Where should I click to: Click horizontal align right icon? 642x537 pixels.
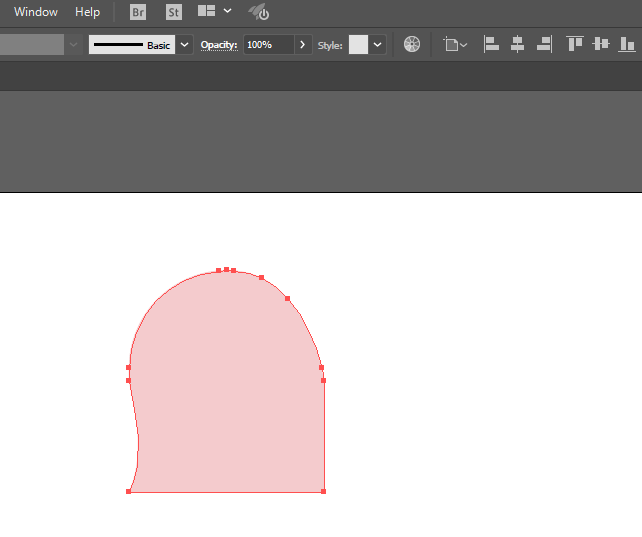(x=544, y=44)
